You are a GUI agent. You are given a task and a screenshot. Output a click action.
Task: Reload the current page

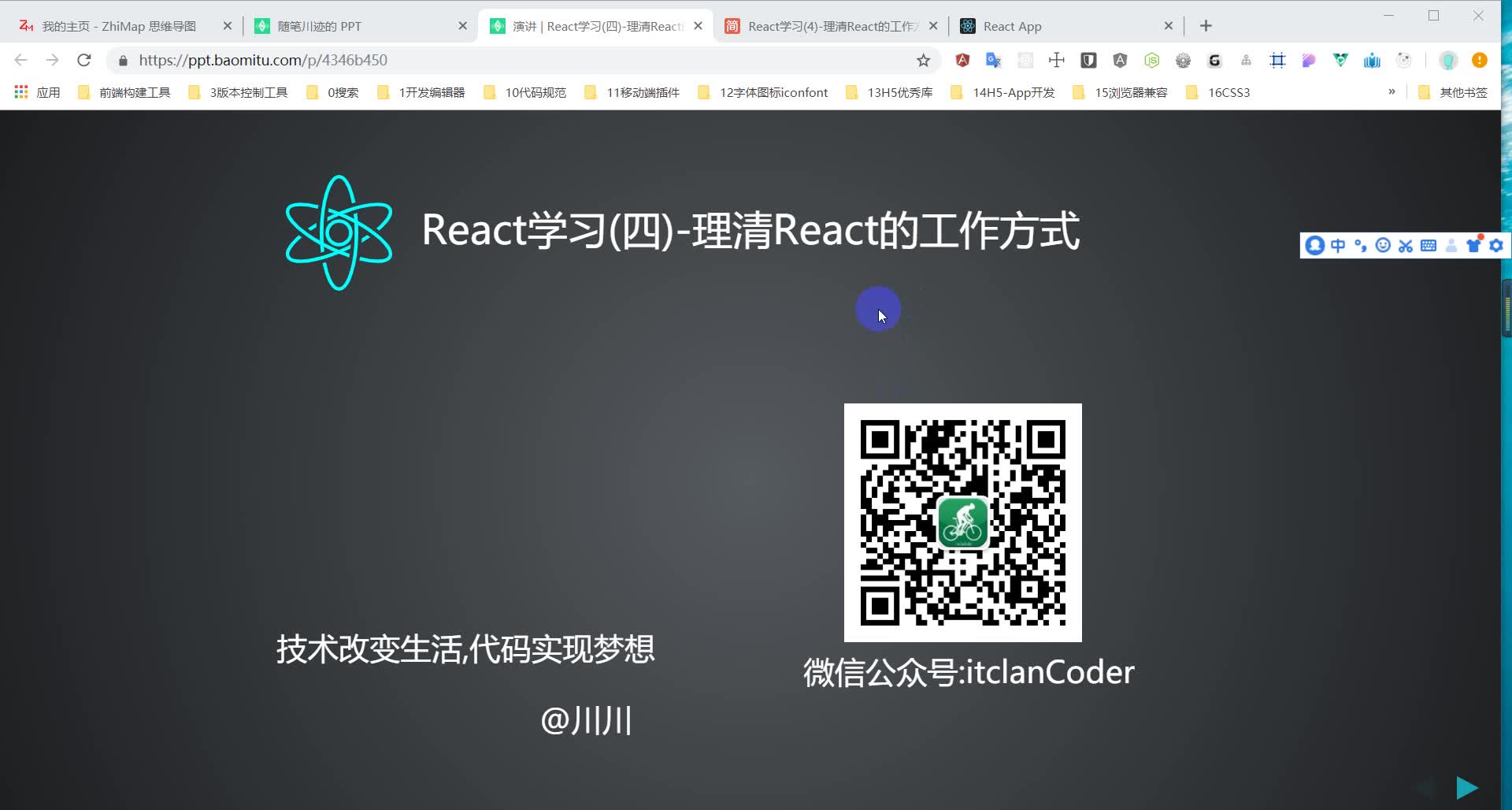click(84, 60)
